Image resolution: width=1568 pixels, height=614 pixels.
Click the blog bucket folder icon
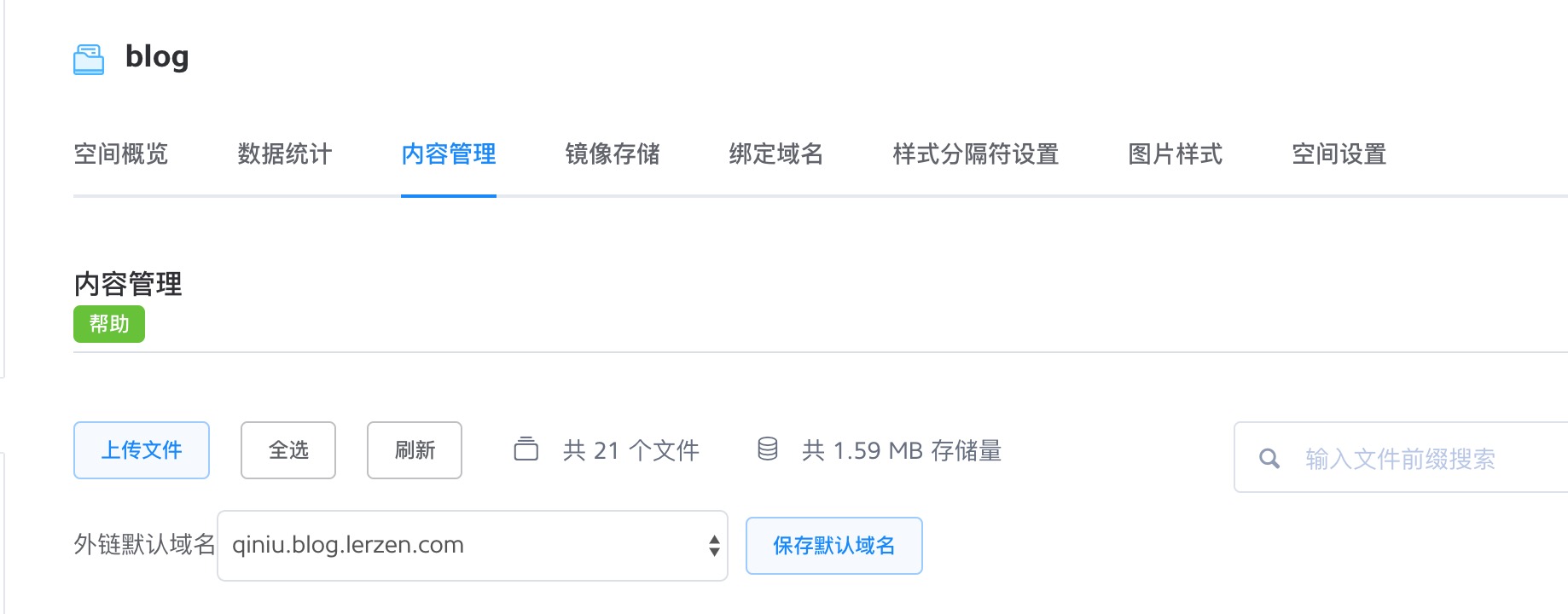click(x=89, y=59)
